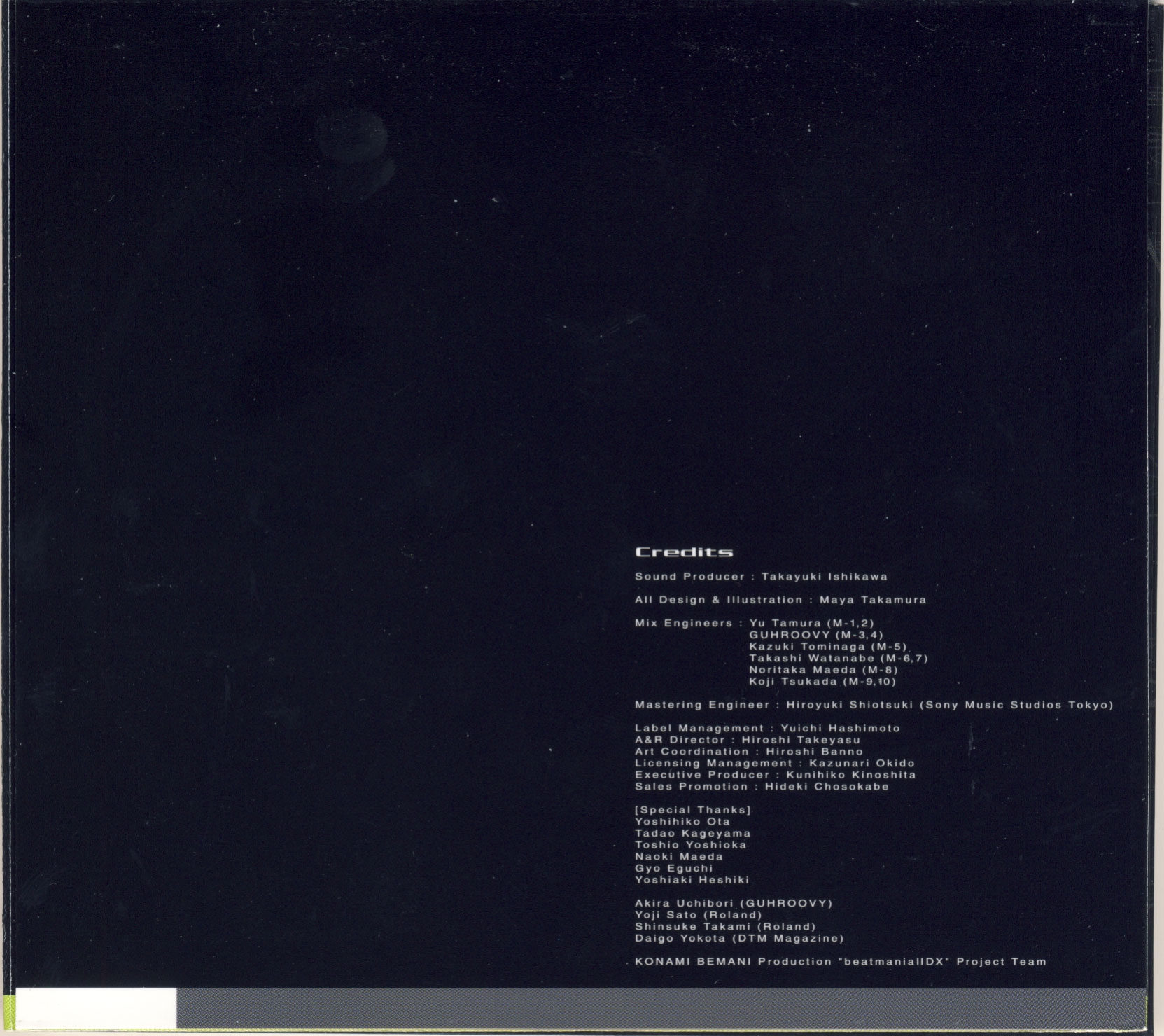Click Yu Tamura (M-1,2) mix engineer entry
The width and height of the screenshot is (1164, 1036).
(811, 623)
